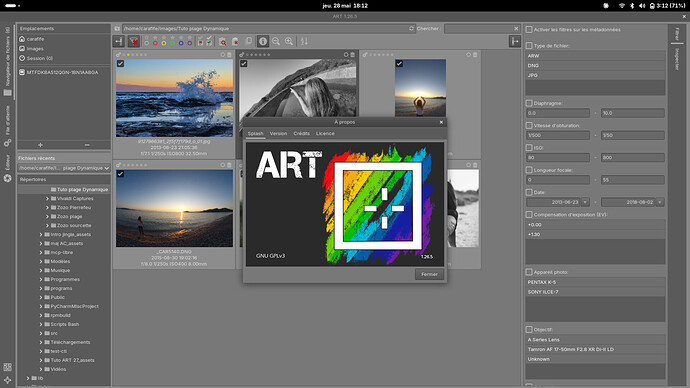The image size is (690, 388).
Task: Hide the left panel with toolbar arrow icon
Action: (119, 41)
